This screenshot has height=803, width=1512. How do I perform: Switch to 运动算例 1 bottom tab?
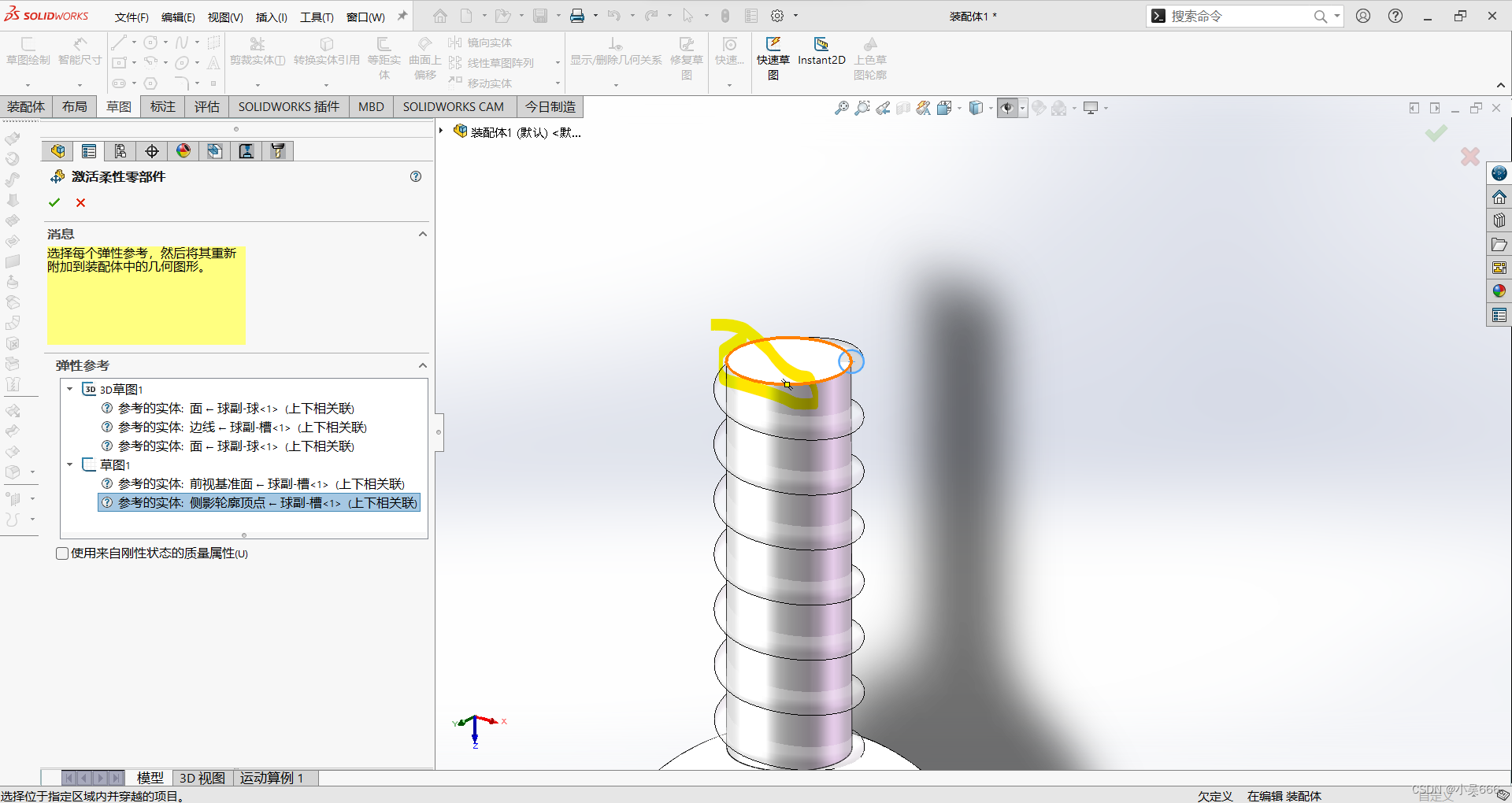(x=272, y=778)
